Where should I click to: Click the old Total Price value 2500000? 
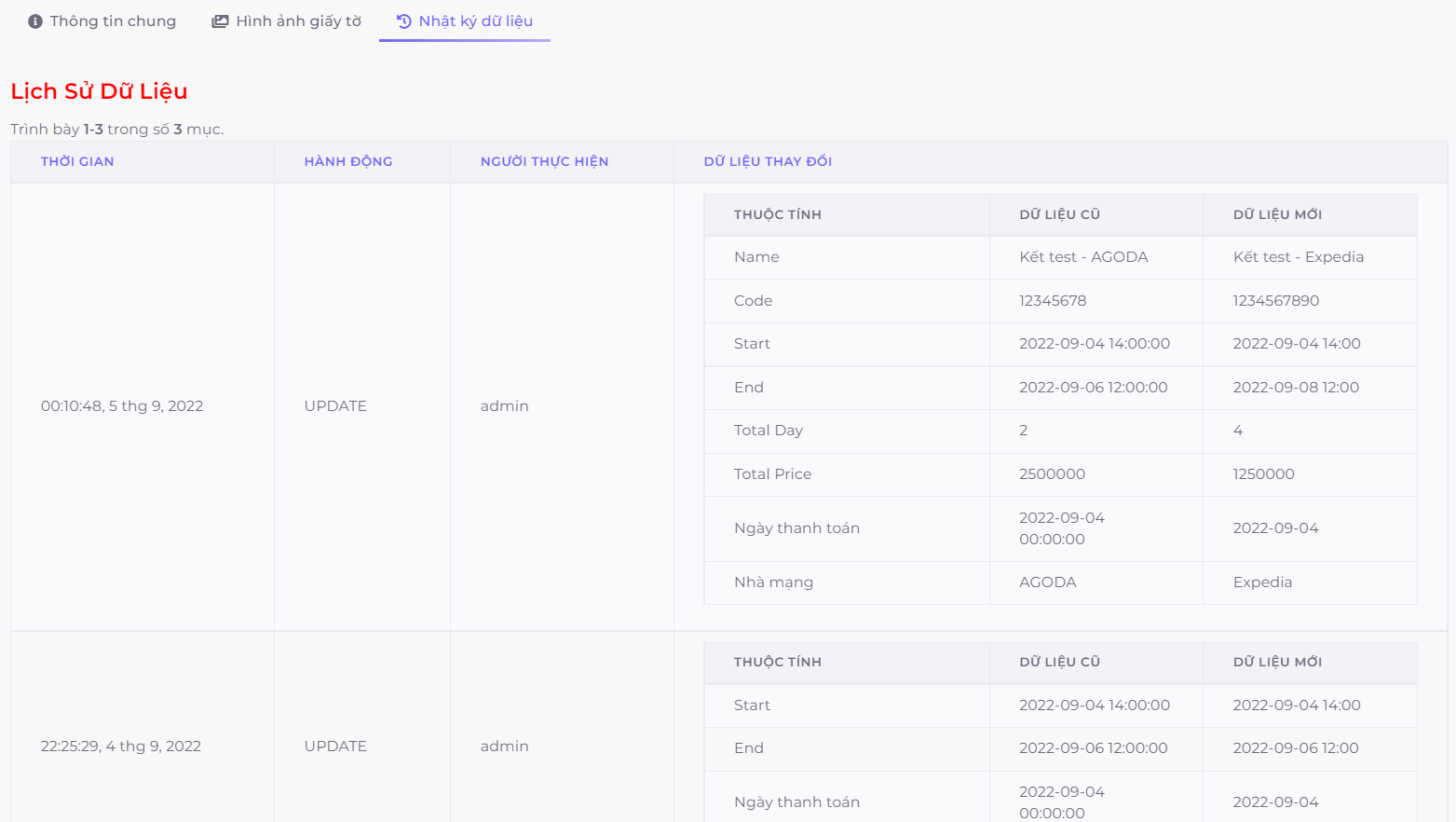pos(1052,474)
